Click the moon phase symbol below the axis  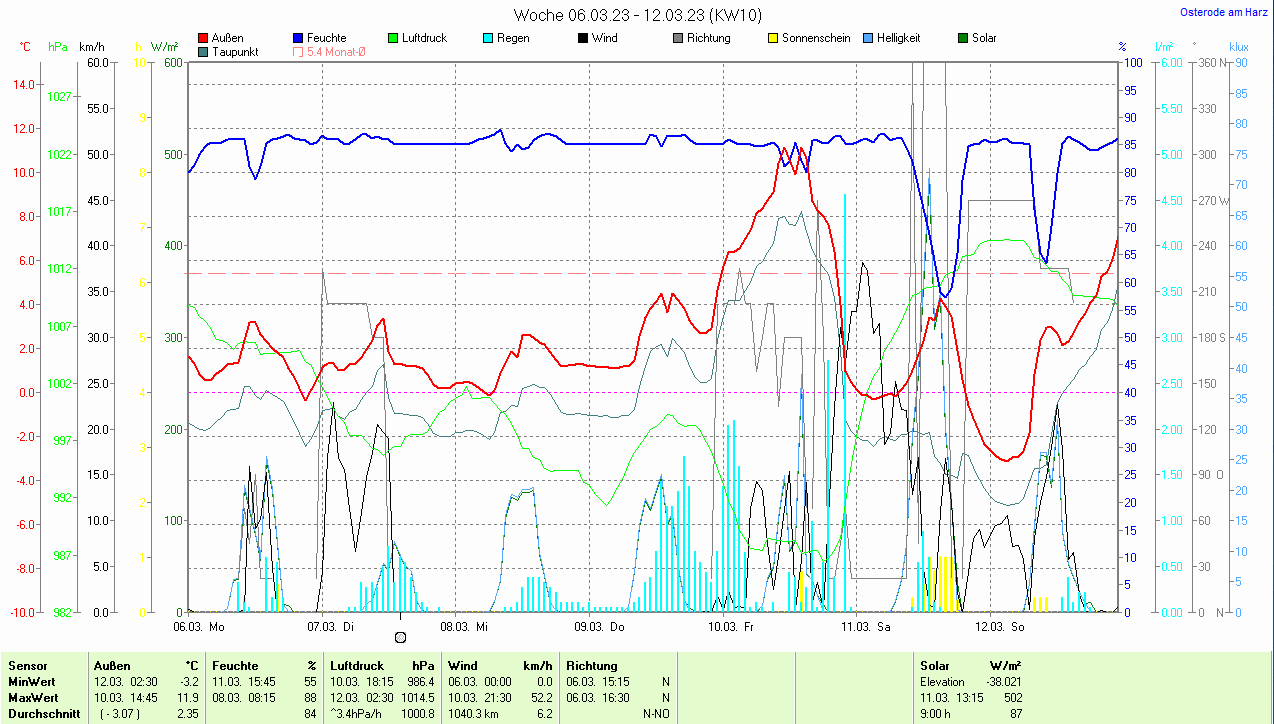click(x=401, y=637)
